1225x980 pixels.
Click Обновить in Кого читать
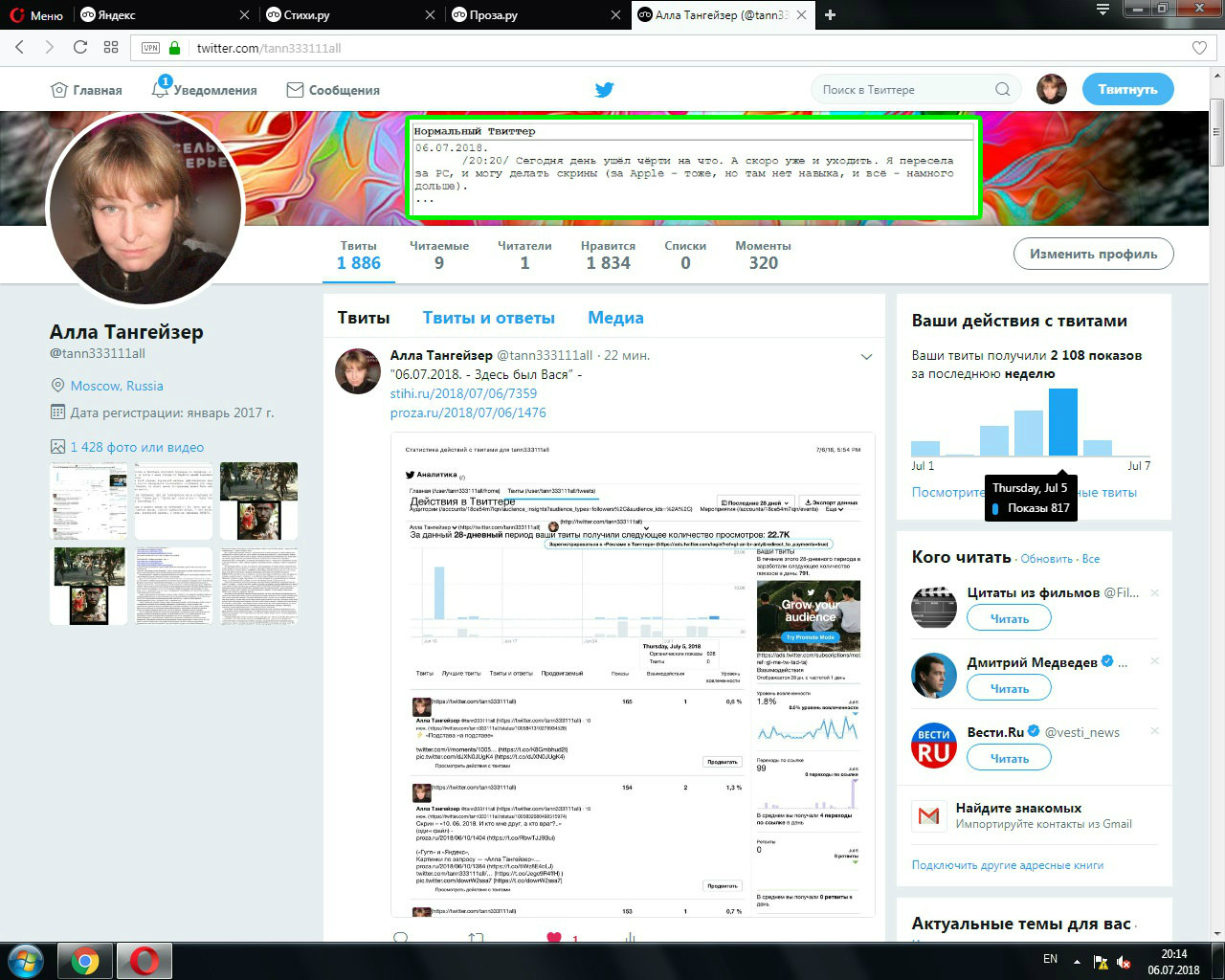[x=1046, y=558]
